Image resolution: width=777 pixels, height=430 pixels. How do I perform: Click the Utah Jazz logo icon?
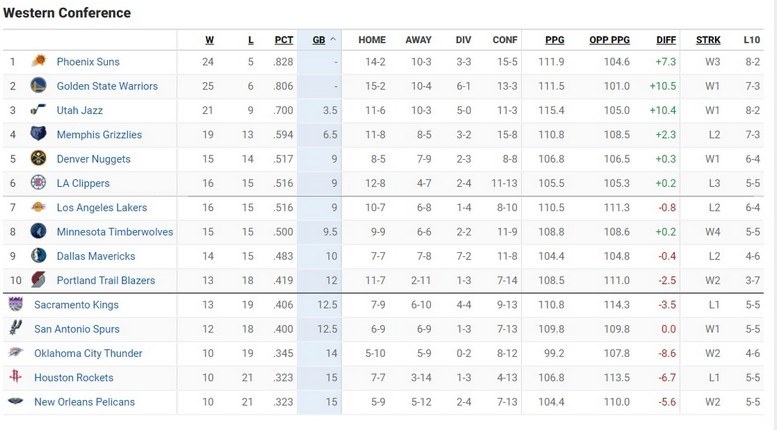pyautogui.click(x=39, y=110)
